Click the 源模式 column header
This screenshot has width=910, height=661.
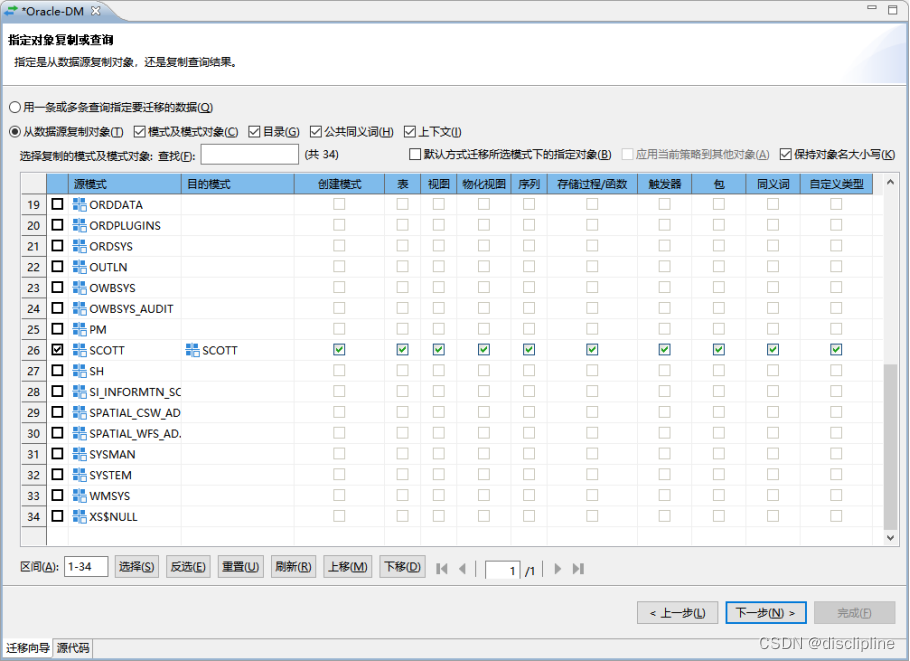(x=125, y=184)
